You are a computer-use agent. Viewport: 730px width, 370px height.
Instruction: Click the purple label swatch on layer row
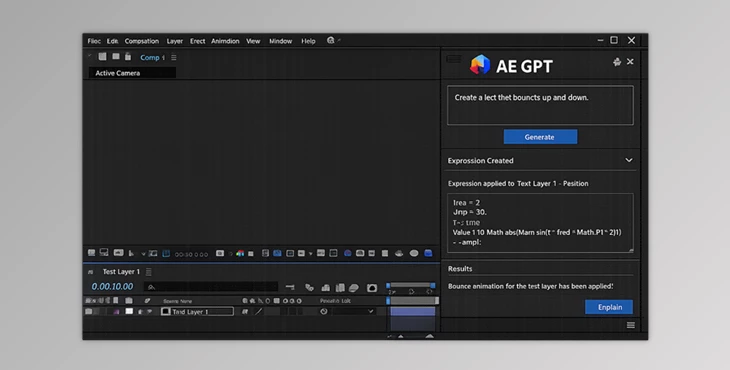pyautogui.click(x=116, y=312)
